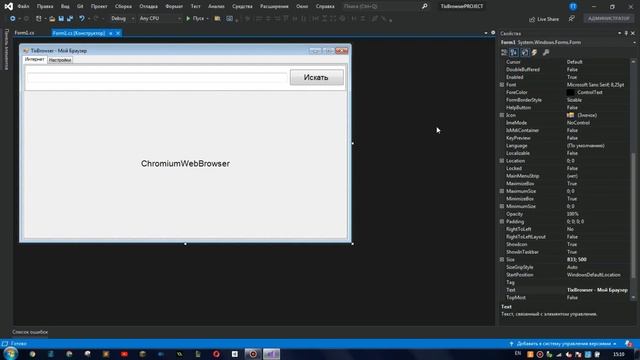Click the EN language indicator in tray
The image size is (640, 360).
coord(518,353)
